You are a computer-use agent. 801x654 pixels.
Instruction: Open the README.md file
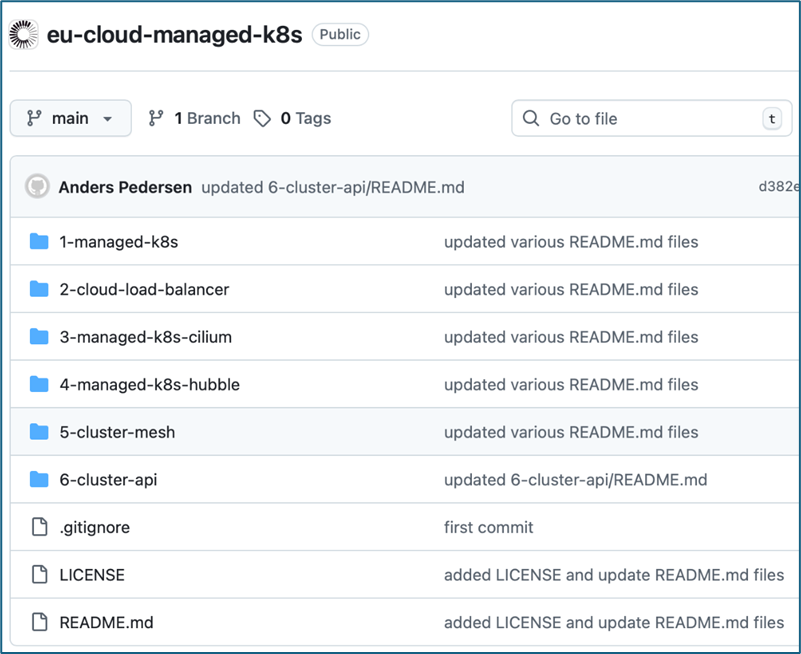point(106,622)
